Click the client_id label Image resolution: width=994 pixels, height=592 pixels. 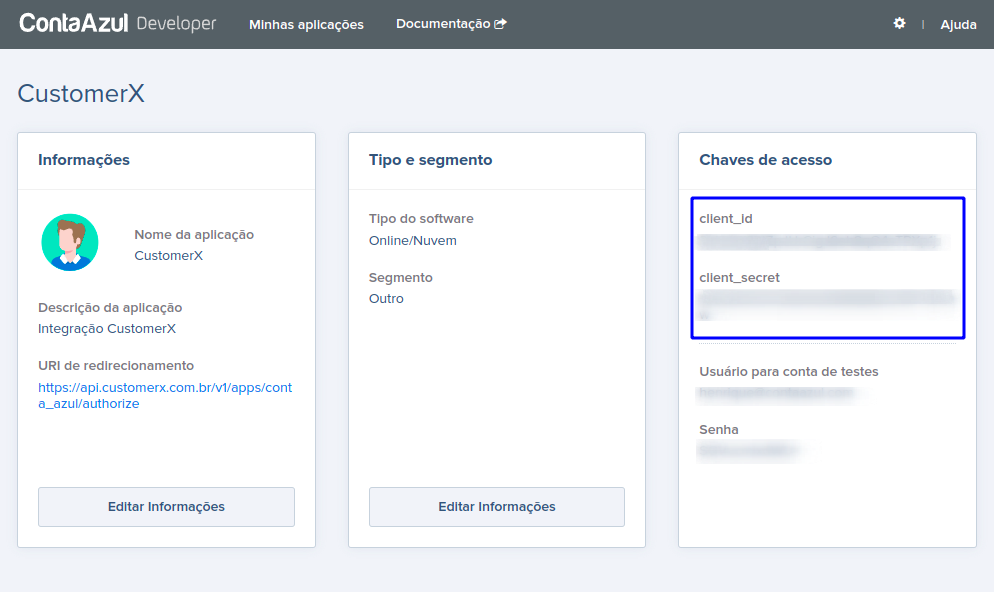click(x=726, y=219)
